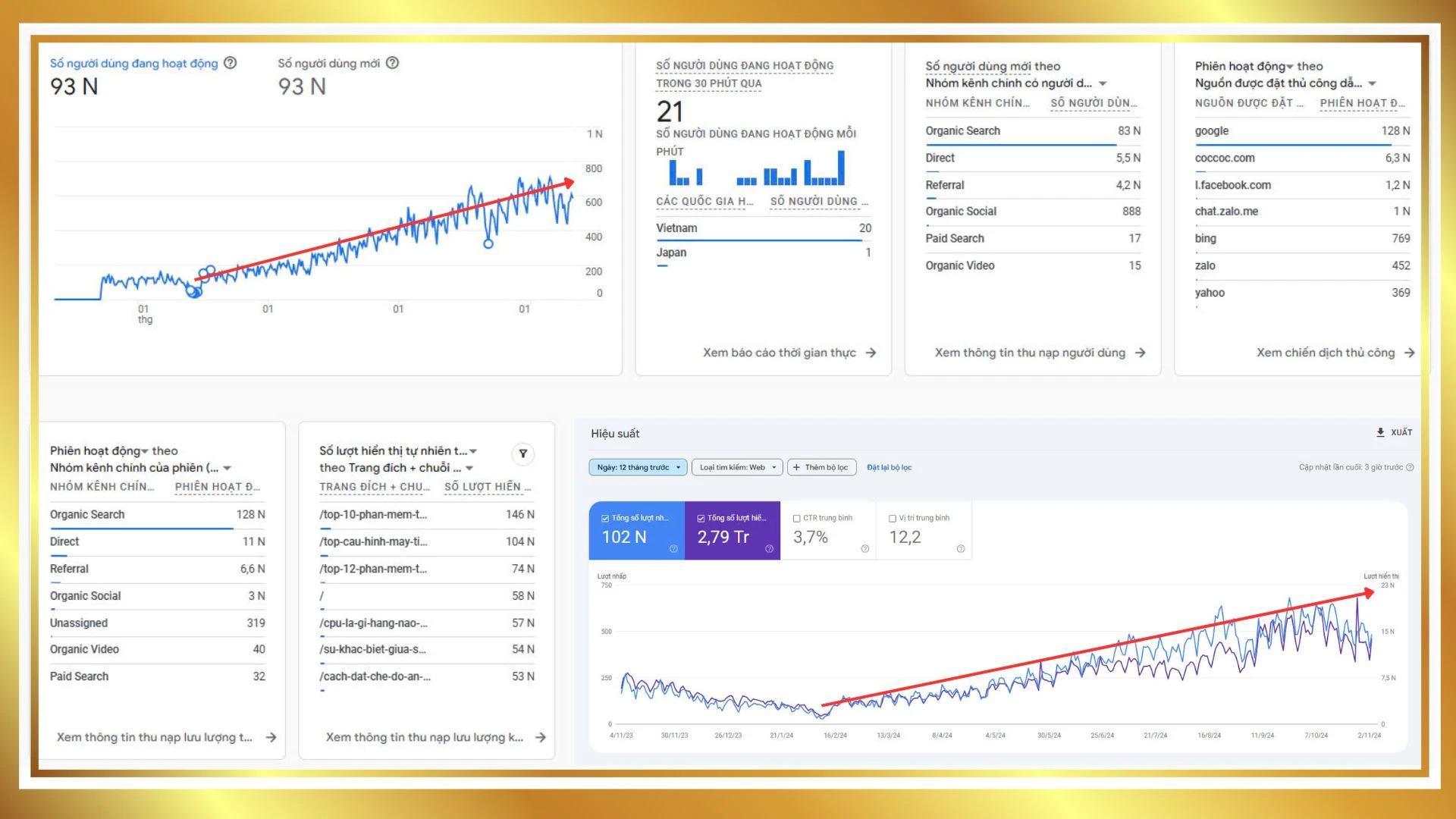Click Unassigned row in session channel card
This screenshot has height=819, width=1456.
point(158,623)
